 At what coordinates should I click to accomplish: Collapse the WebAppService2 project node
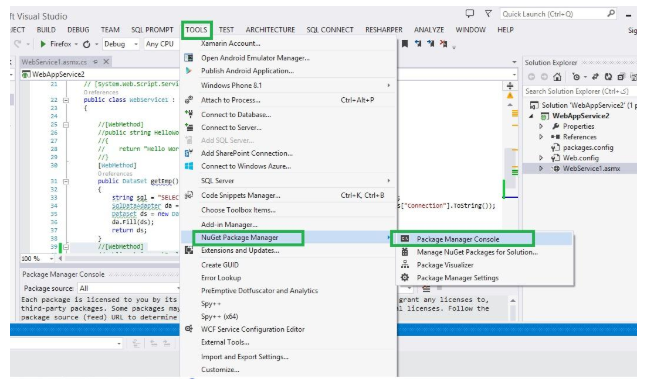(x=531, y=116)
